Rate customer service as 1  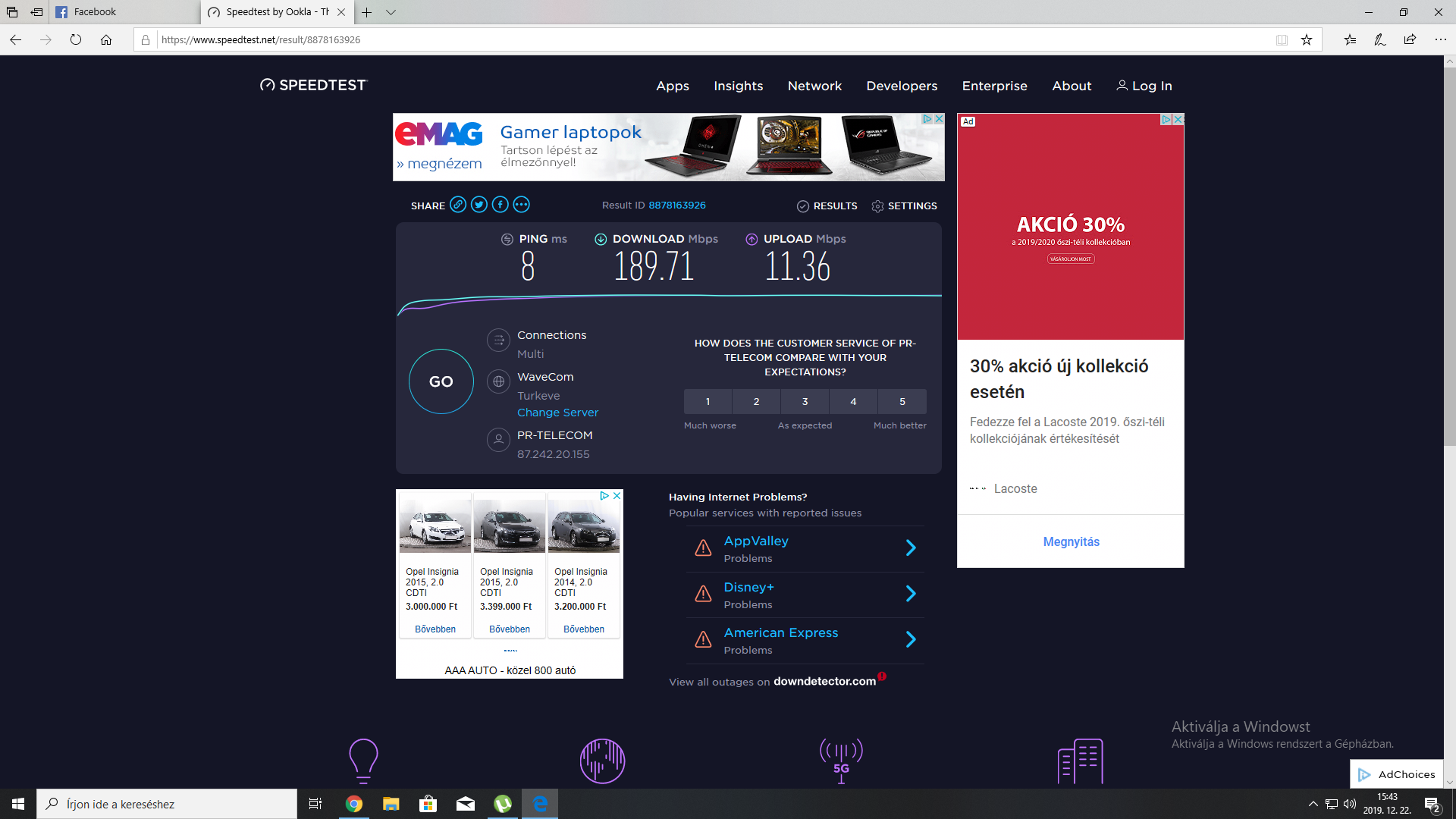pos(708,402)
